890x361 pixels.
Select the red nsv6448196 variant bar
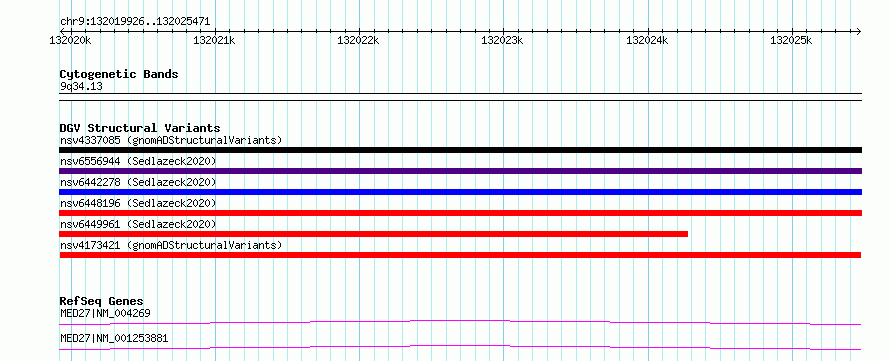coord(460,213)
